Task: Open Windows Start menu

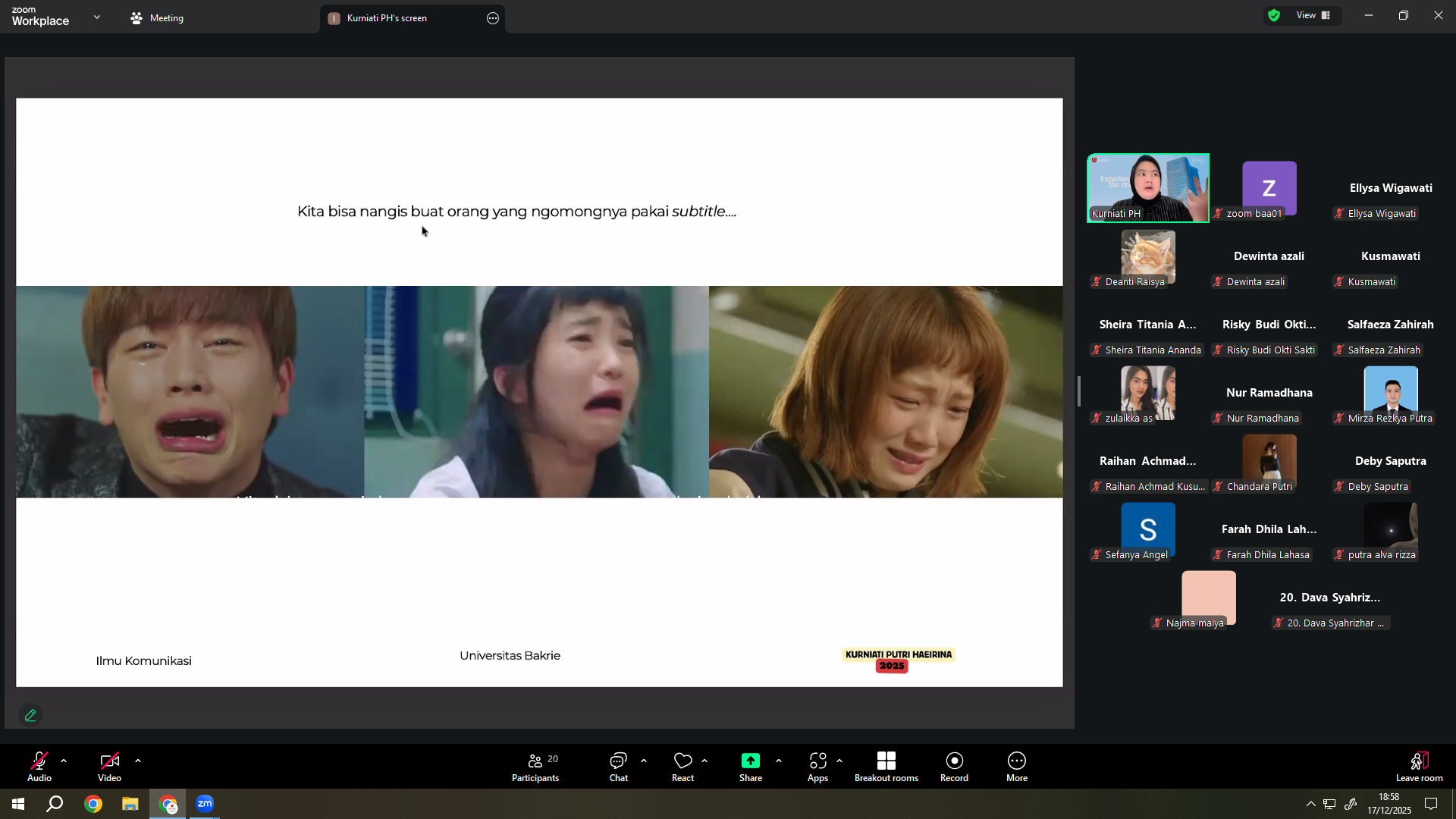Action: coord(18,804)
